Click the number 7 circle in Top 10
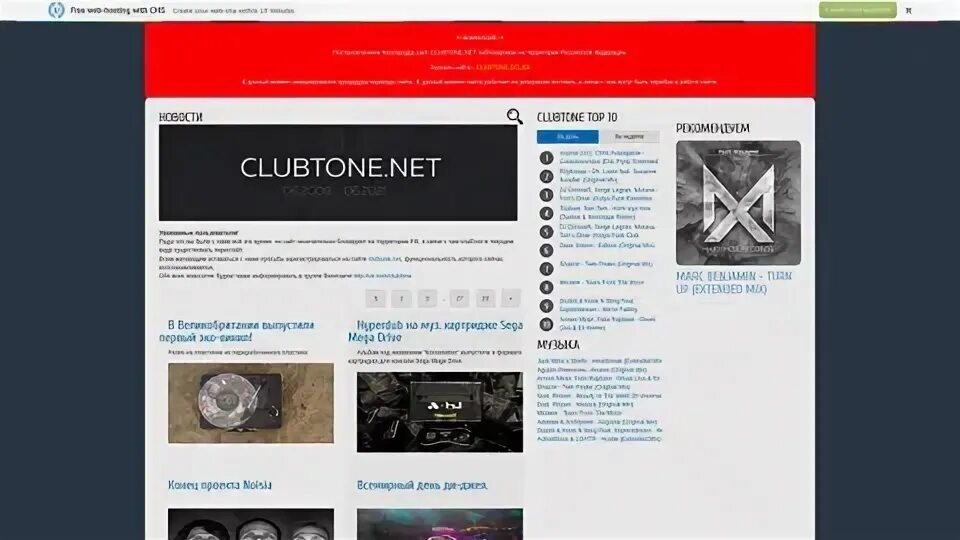The width and height of the screenshot is (960, 540). pyautogui.click(x=546, y=268)
